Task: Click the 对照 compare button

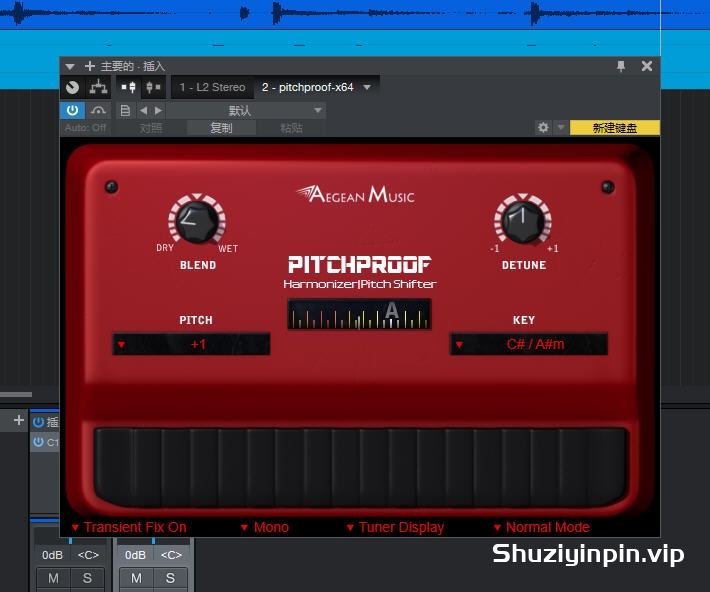Action: (x=151, y=128)
